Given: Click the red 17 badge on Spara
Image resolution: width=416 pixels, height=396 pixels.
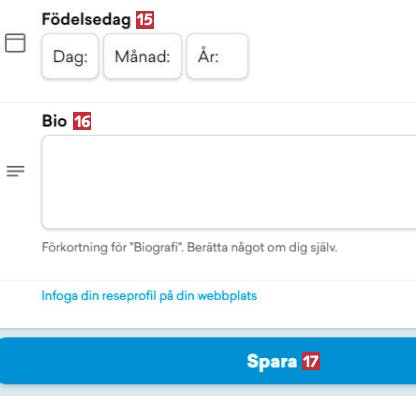Looking at the screenshot, I should [x=311, y=361].
